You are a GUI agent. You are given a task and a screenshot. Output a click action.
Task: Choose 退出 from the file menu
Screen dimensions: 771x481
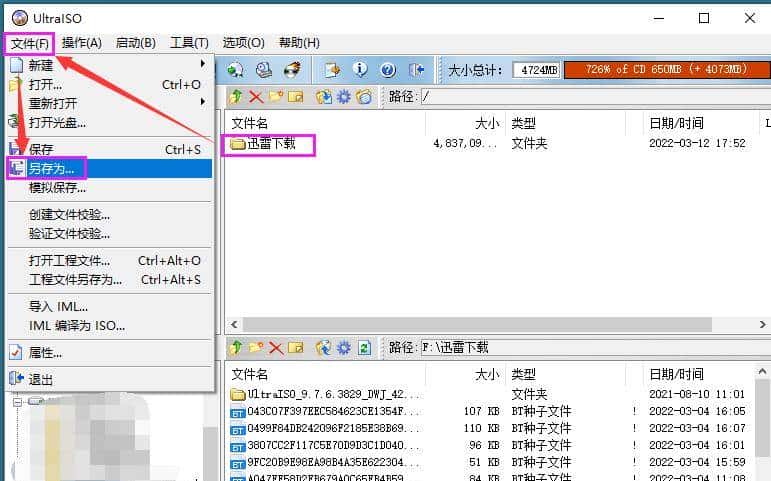(110, 380)
